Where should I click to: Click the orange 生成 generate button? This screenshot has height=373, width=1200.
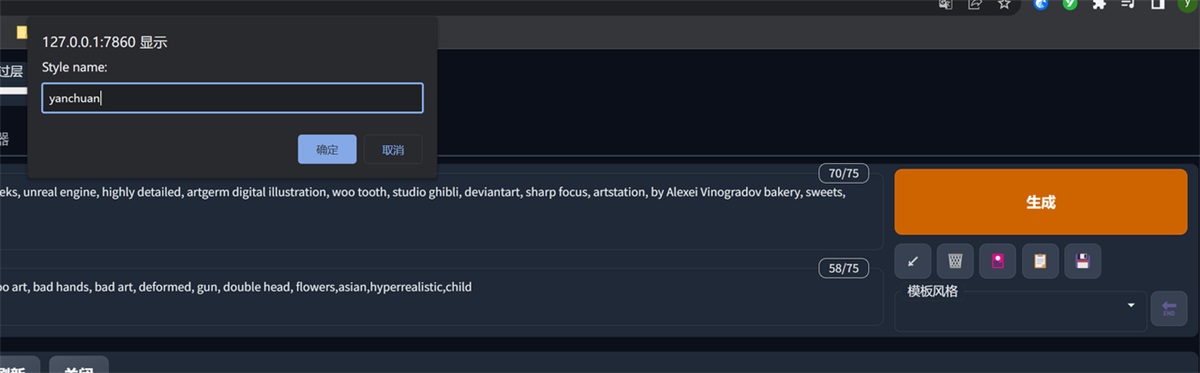point(1040,202)
